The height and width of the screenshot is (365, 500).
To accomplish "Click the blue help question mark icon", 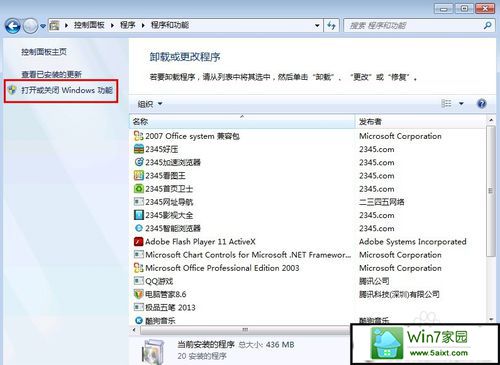I will tap(482, 104).
